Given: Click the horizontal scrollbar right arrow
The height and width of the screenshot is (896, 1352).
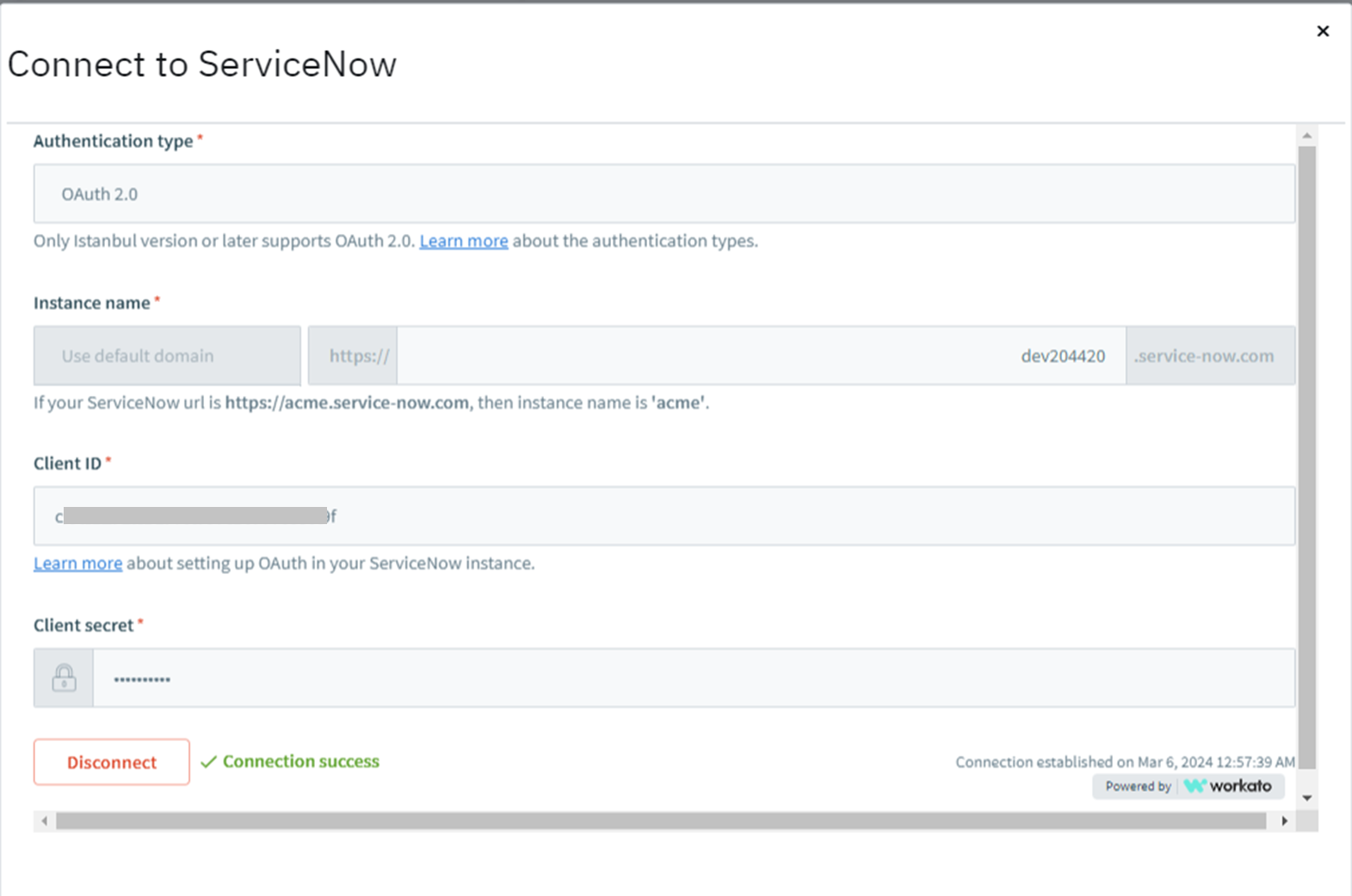Looking at the screenshot, I should click(x=1284, y=821).
